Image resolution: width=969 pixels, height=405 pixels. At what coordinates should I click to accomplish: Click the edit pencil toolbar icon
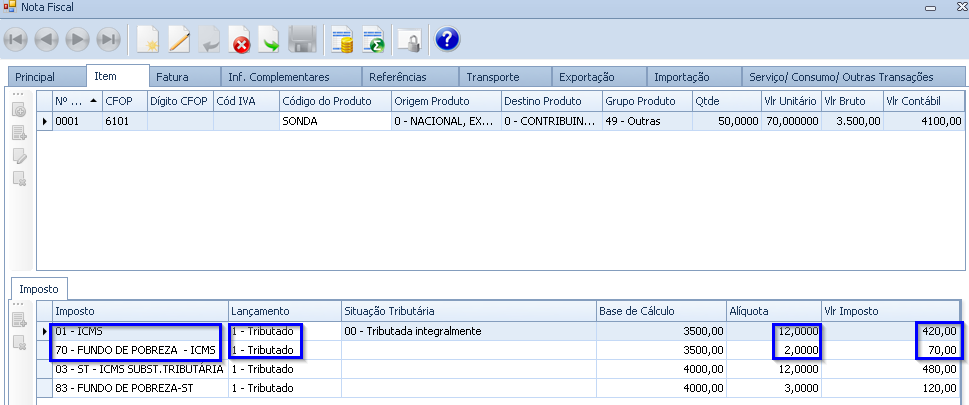tap(179, 40)
